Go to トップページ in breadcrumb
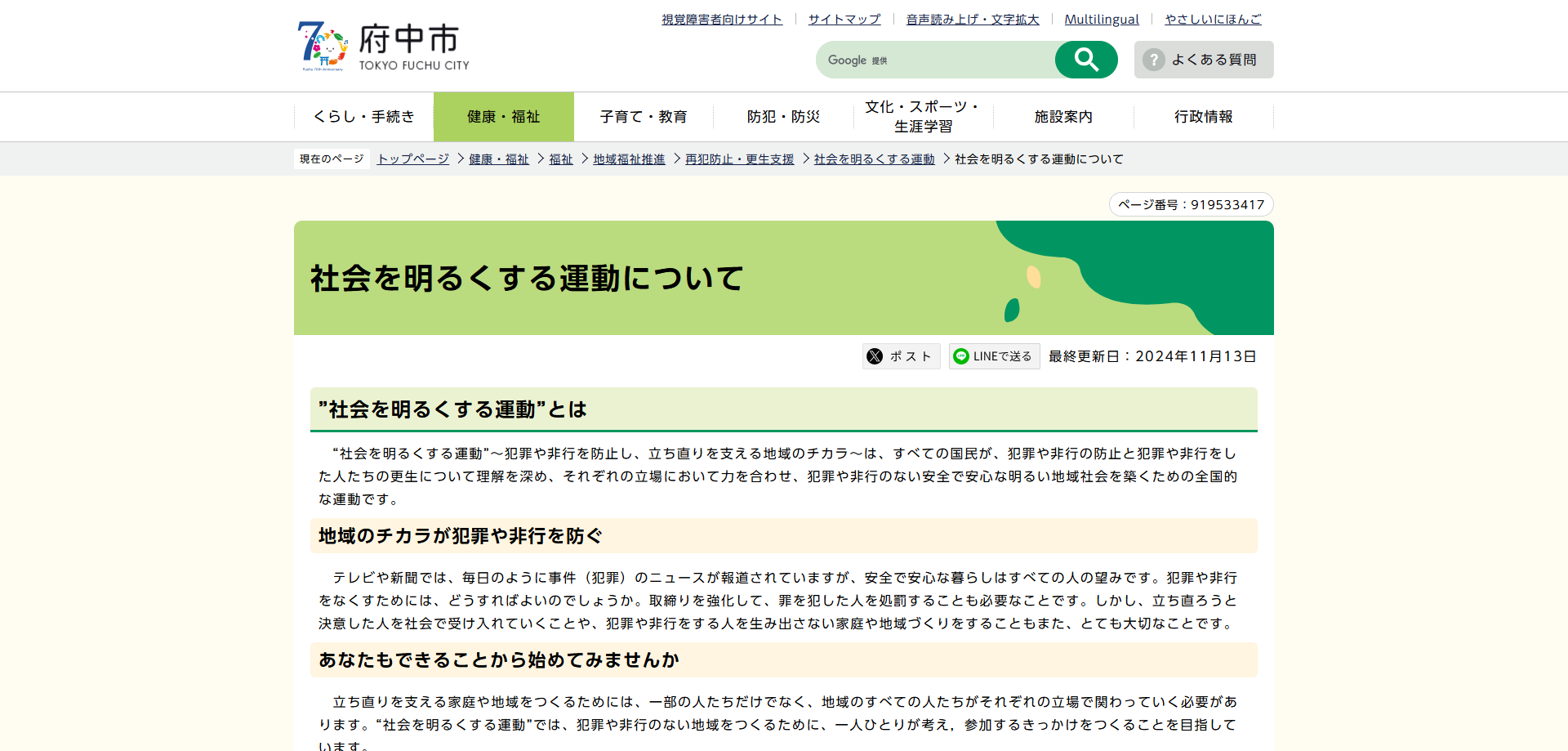 click(x=413, y=159)
